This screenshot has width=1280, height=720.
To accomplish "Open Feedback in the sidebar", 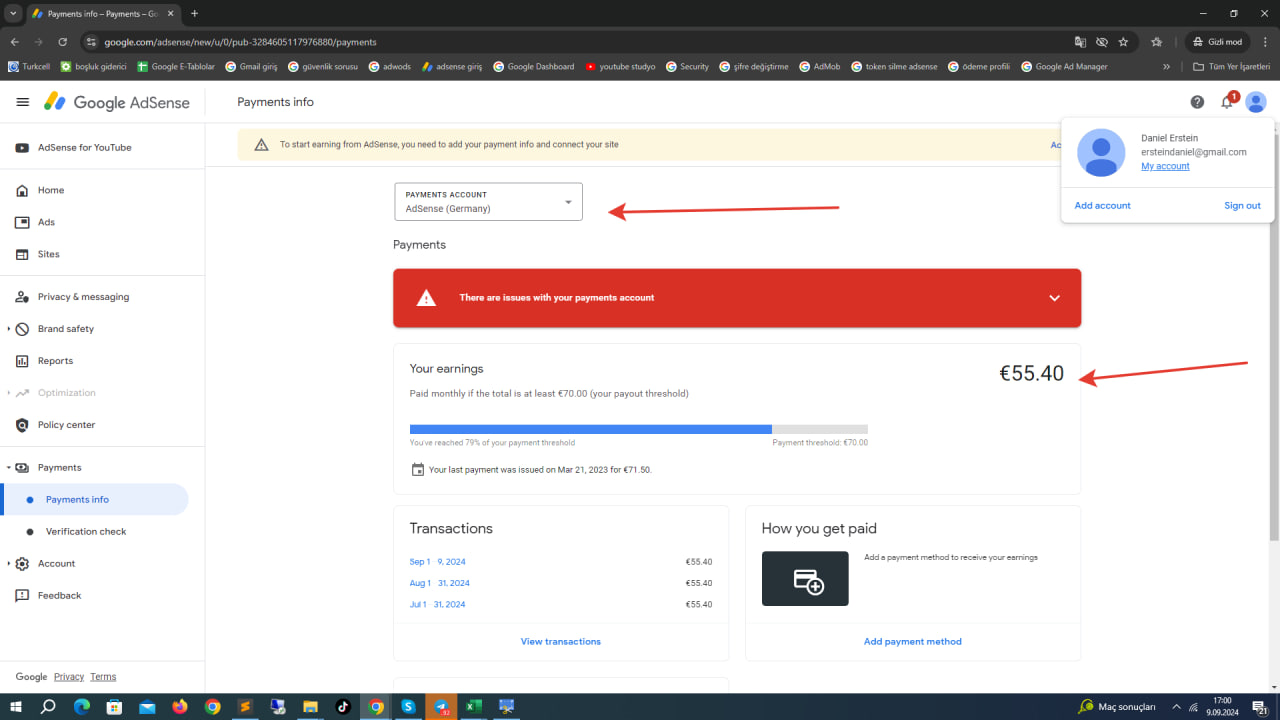I will (x=59, y=596).
